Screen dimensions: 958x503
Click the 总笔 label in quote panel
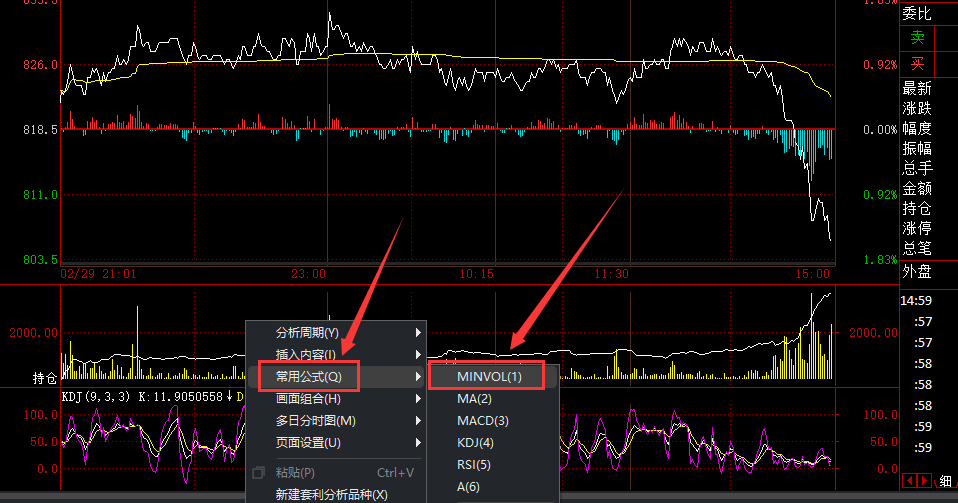pos(917,248)
